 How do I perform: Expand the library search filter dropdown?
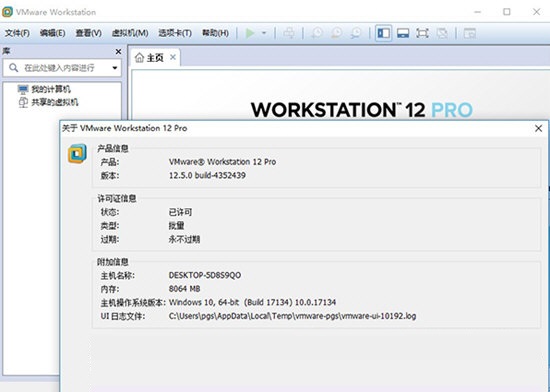coord(115,68)
